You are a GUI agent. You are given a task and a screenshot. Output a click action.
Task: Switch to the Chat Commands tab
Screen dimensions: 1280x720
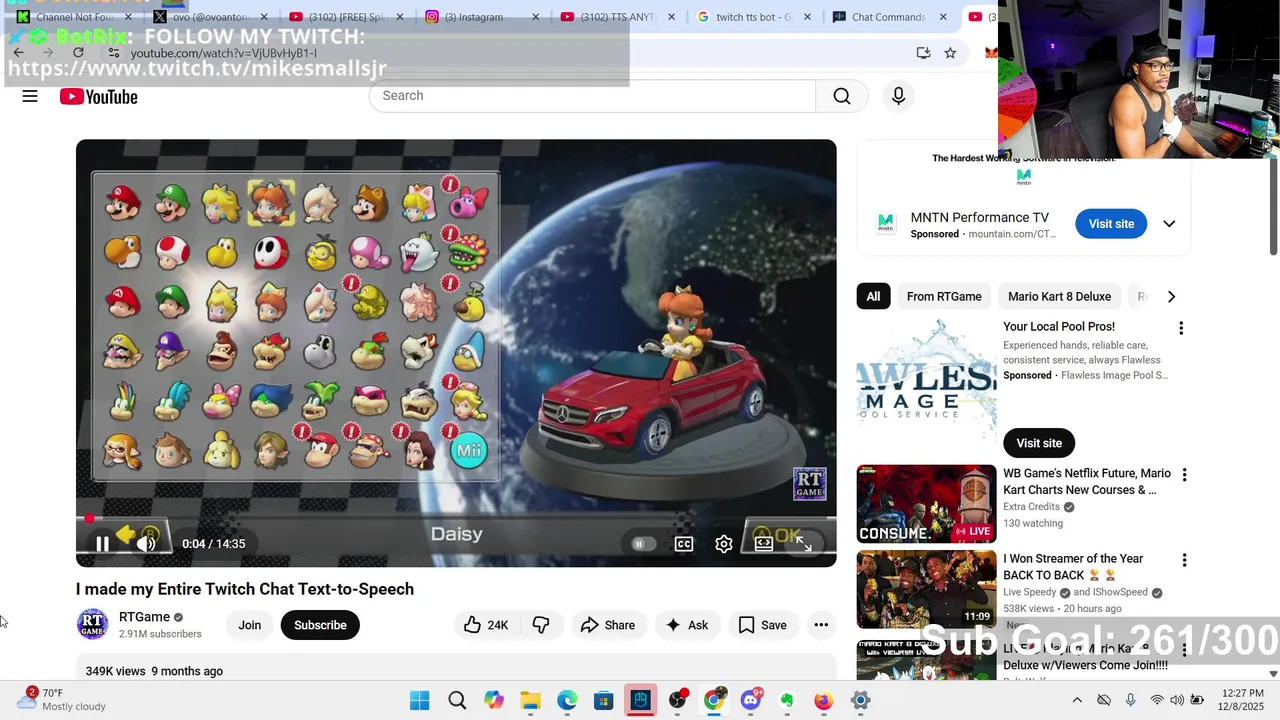click(x=890, y=17)
